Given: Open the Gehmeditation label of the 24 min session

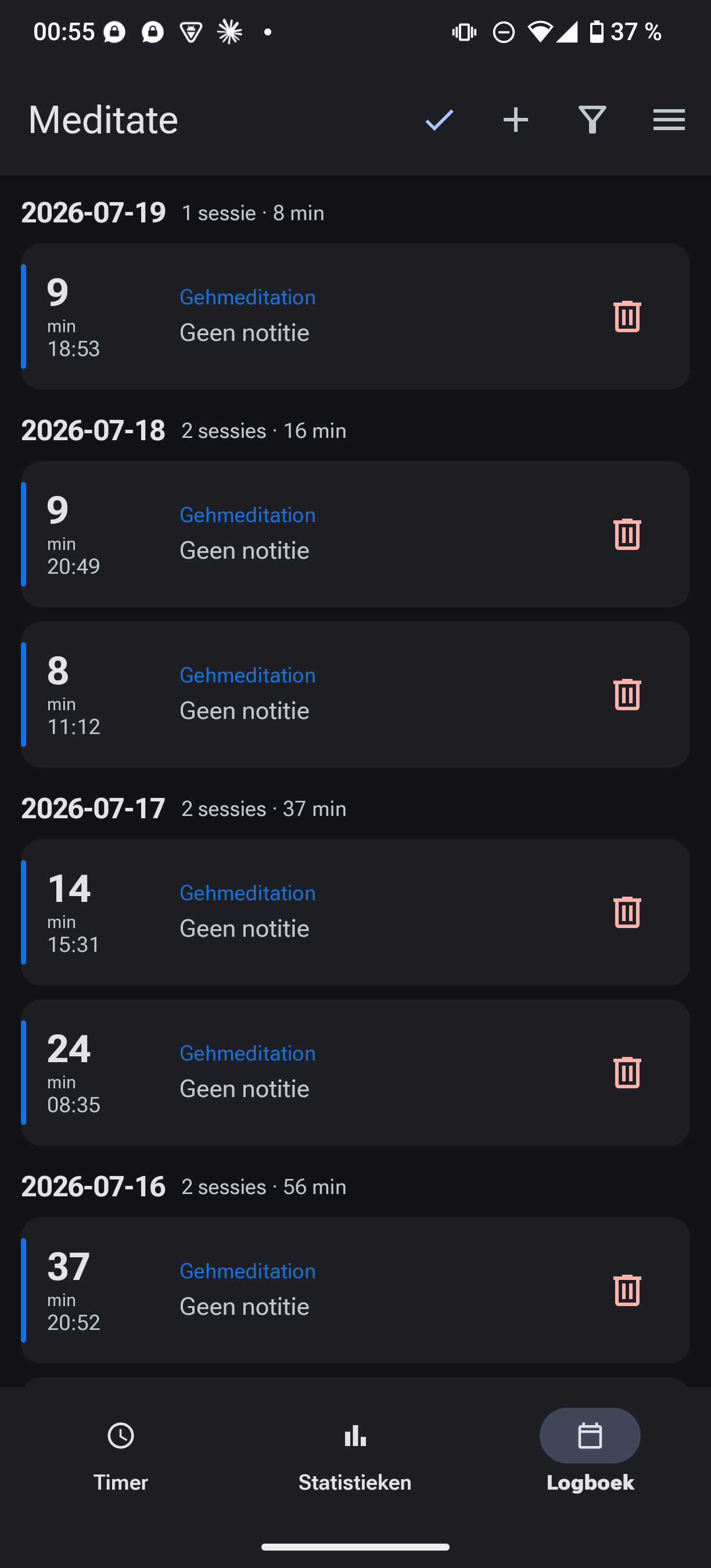Looking at the screenshot, I should [x=248, y=1053].
